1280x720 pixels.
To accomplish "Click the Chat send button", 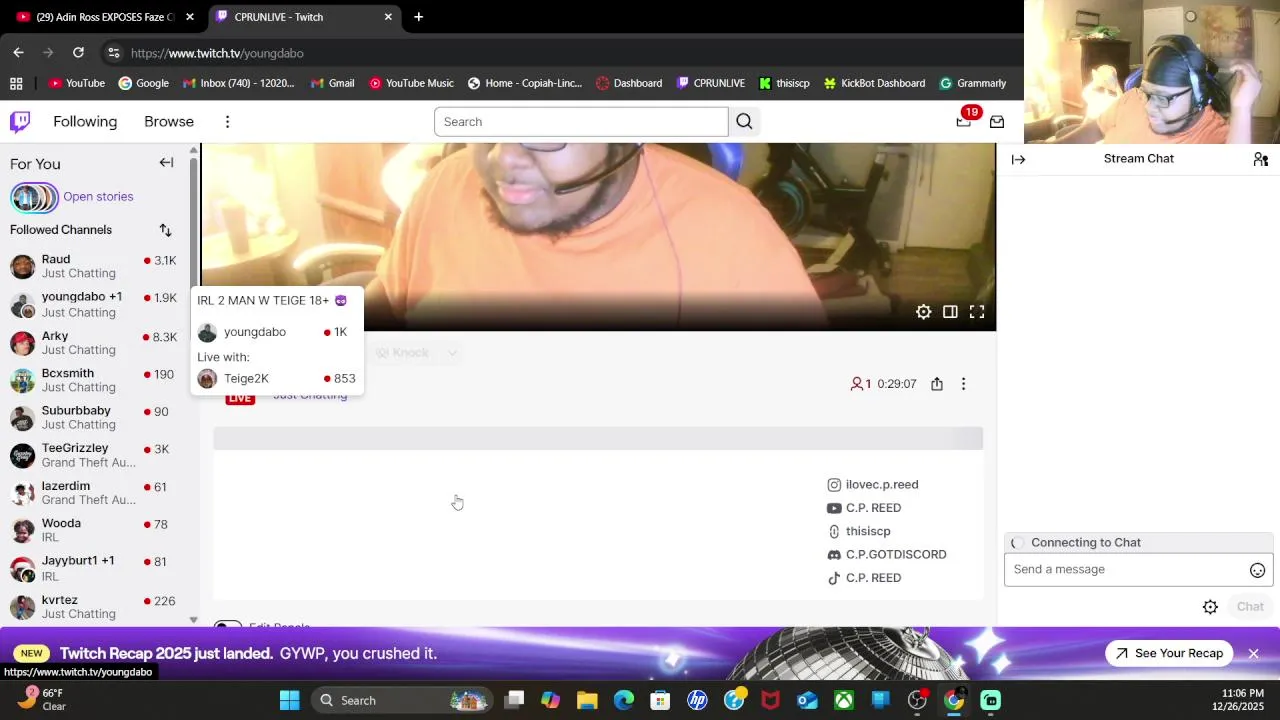I will click(x=1250, y=607).
